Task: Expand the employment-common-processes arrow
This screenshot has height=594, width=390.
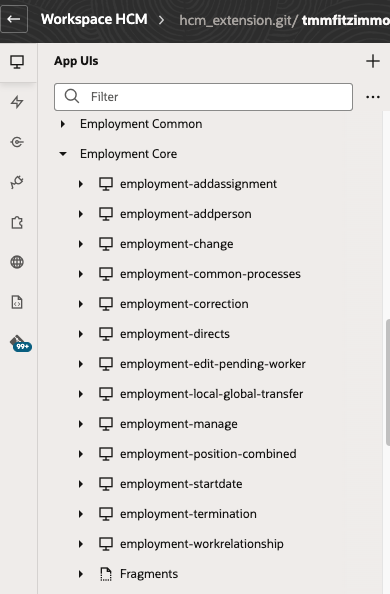Action: [x=81, y=274]
